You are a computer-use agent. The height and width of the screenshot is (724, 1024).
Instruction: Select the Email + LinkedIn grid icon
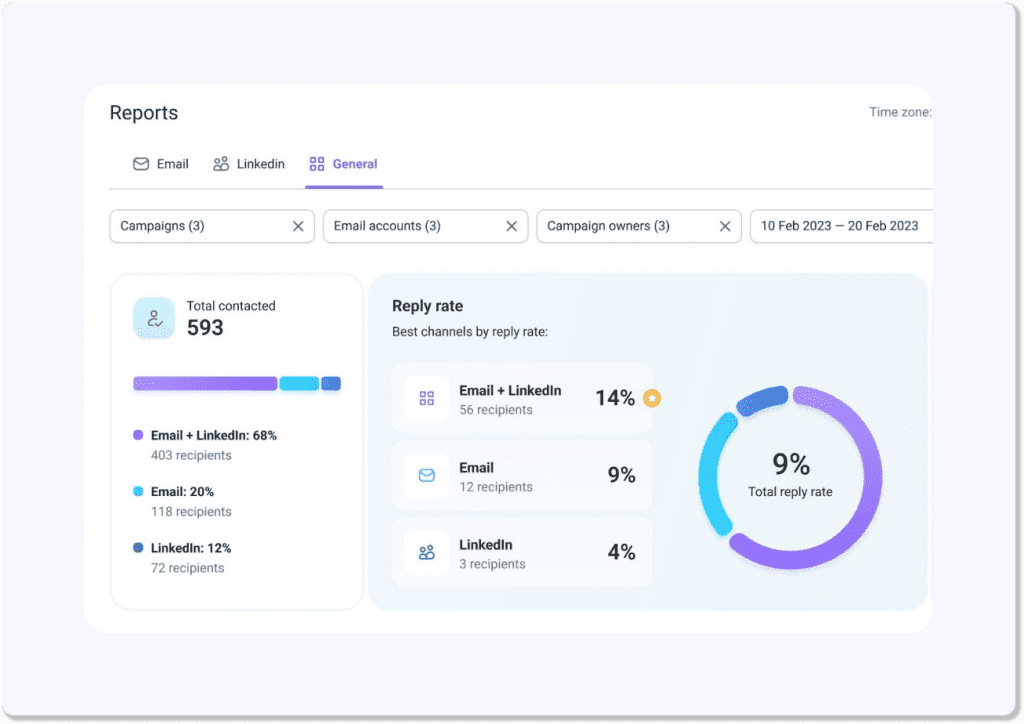(x=426, y=398)
